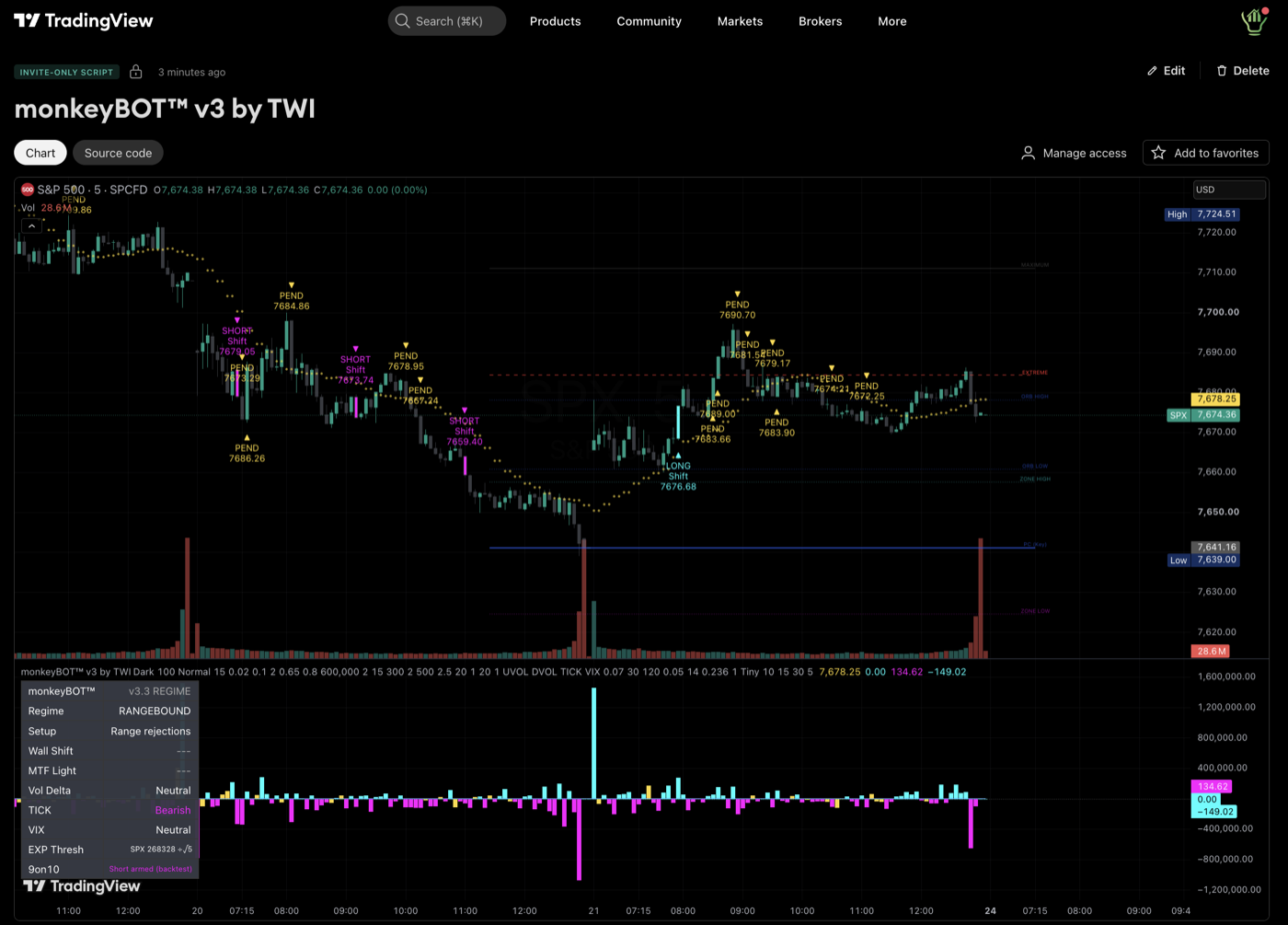Click the Setup Range rejections row
The width and height of the screenshot is (1288, 925).
(109, 731)
